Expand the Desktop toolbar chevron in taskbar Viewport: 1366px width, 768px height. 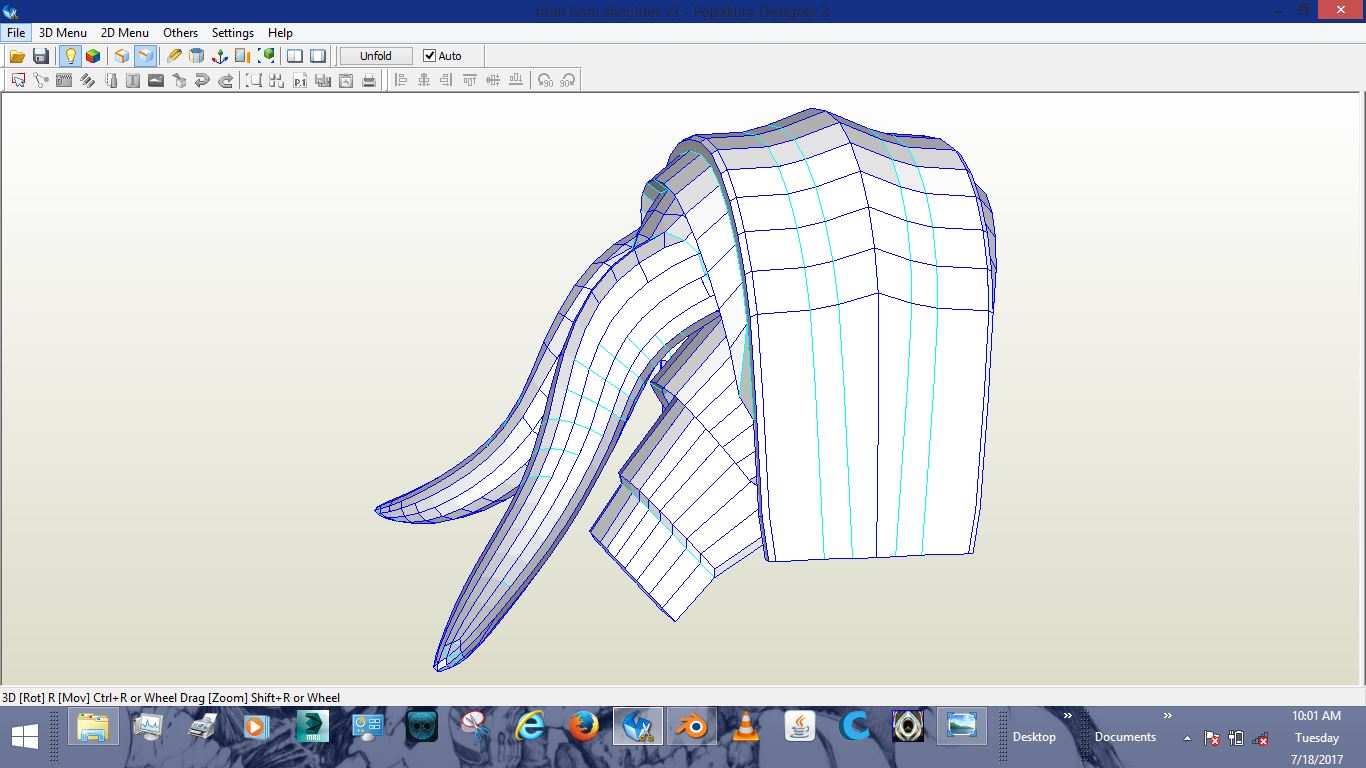pyautogui.click(x=1067, y=716)
